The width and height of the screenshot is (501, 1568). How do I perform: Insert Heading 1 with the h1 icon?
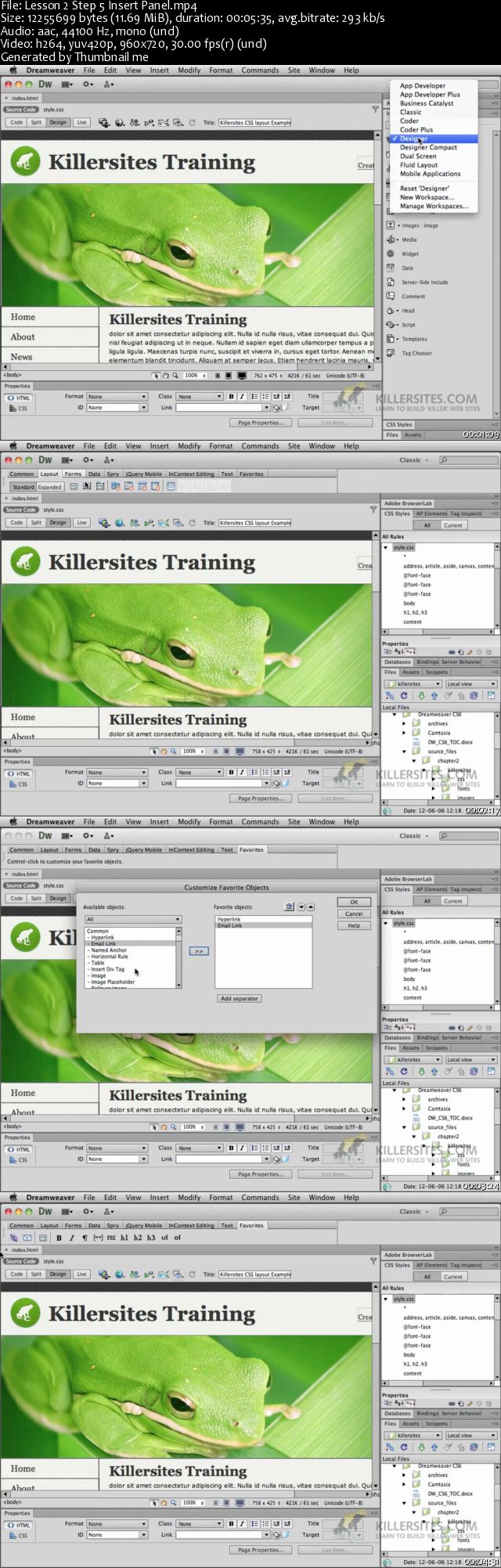(124, 1238)
